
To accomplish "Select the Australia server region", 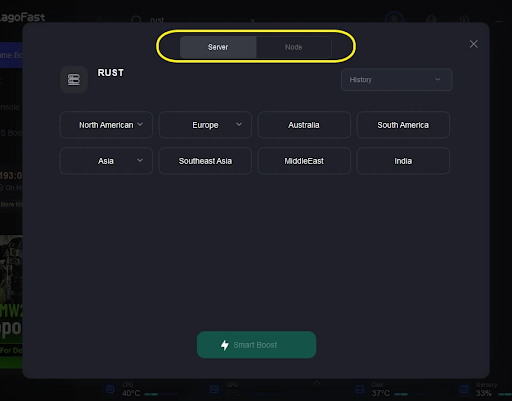I will pos(304,125).
